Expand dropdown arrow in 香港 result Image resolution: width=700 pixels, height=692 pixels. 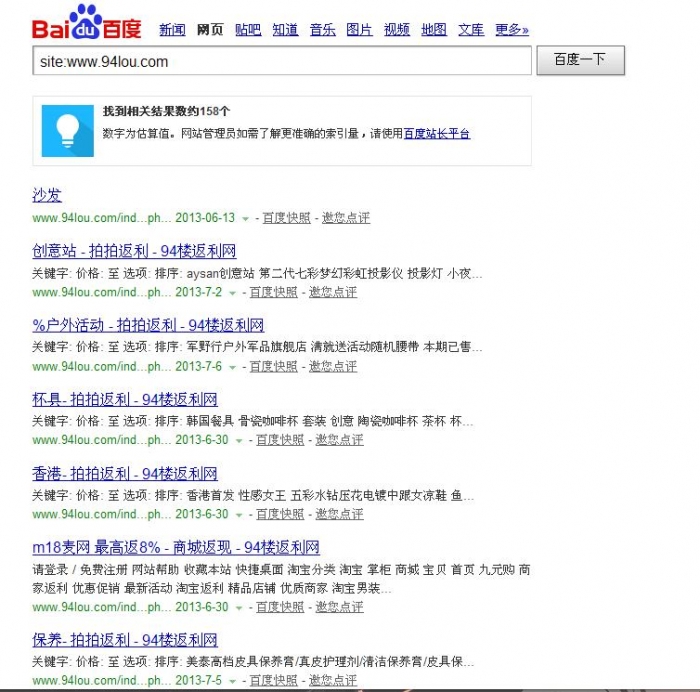pos(239,515)
